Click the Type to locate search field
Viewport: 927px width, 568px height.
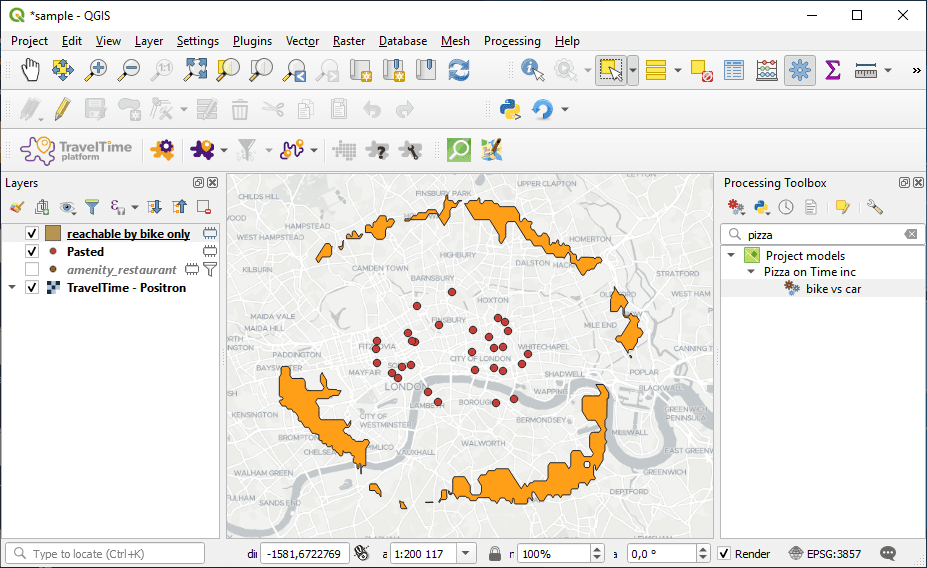[105, 554]
